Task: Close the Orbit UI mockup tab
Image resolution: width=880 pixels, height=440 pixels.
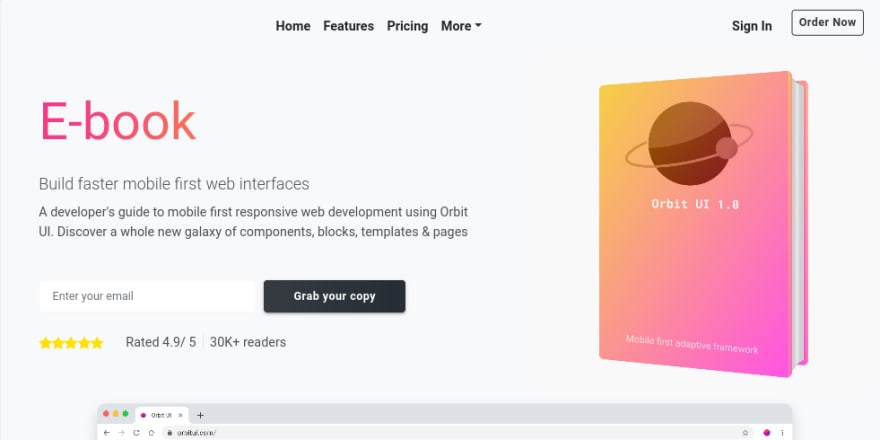Action: coord(180,415)
